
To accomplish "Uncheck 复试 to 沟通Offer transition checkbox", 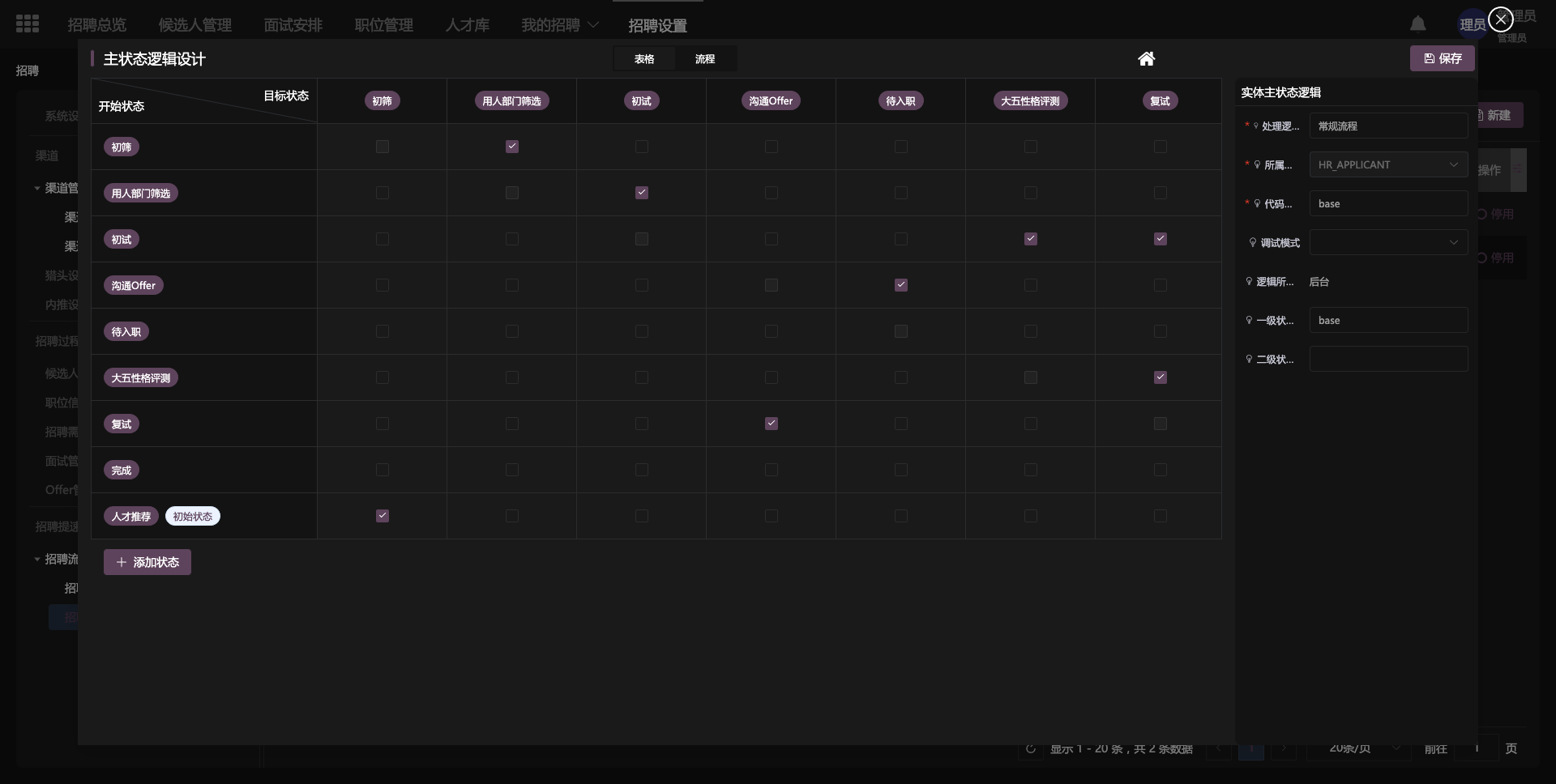I will pyautogui.click(x=772, y=424).
